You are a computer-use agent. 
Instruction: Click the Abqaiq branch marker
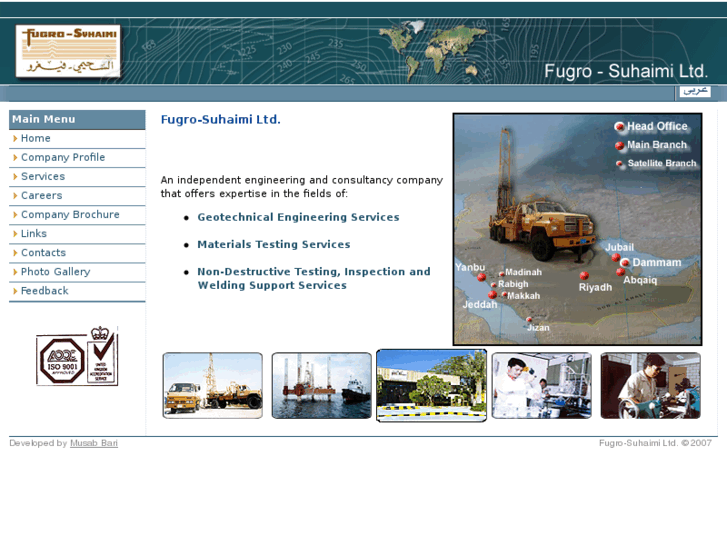point(620,272)
